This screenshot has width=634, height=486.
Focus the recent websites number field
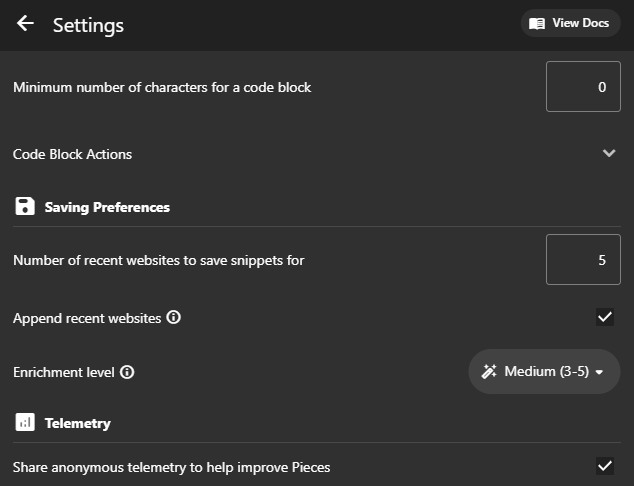pos(583,260)
